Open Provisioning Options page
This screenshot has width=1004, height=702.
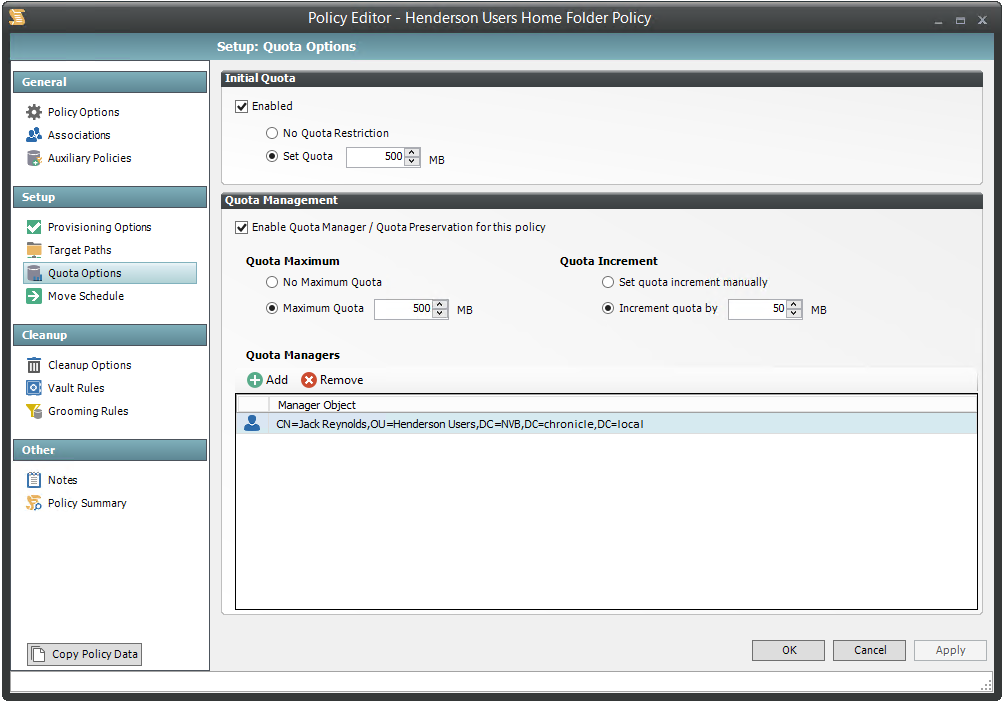(99, 227)
